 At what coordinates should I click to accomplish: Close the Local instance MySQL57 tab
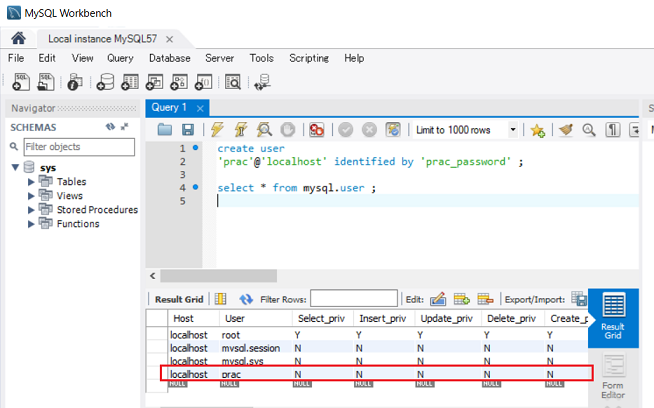click(169, 39)
